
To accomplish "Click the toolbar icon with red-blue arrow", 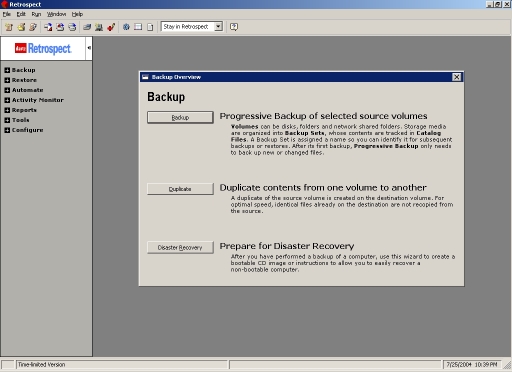I will click(x=48, y=27).
